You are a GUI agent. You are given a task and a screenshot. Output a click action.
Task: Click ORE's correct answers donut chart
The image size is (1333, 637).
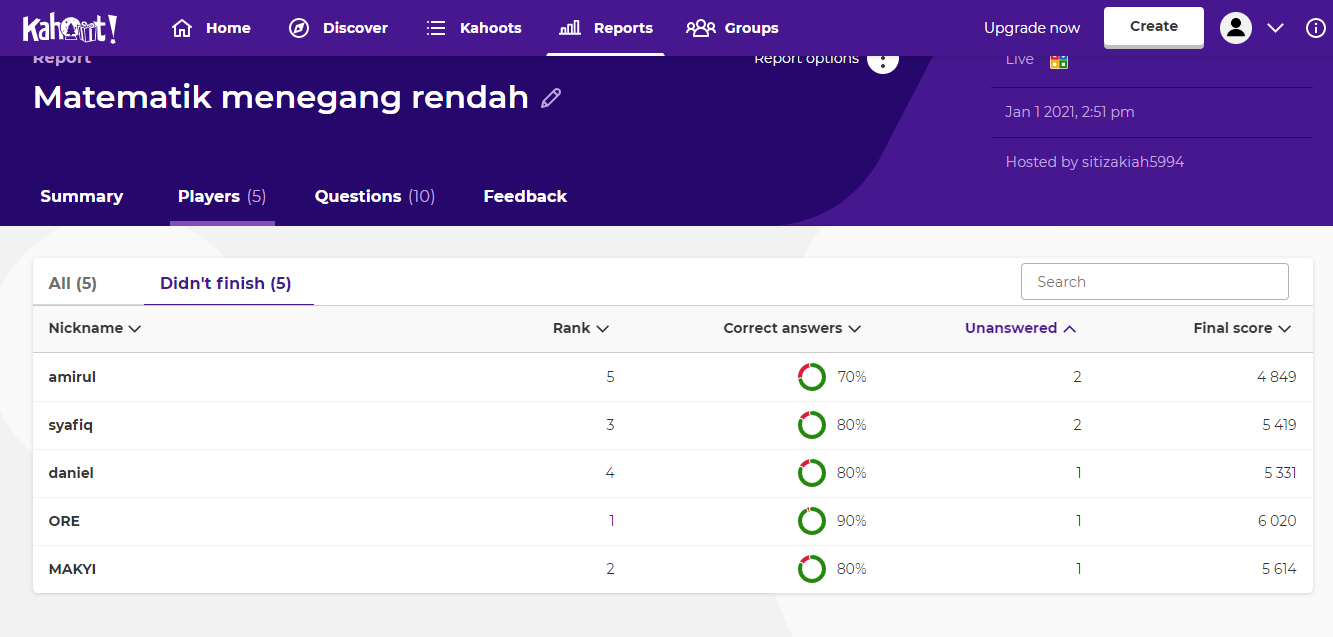pos(812,521)
